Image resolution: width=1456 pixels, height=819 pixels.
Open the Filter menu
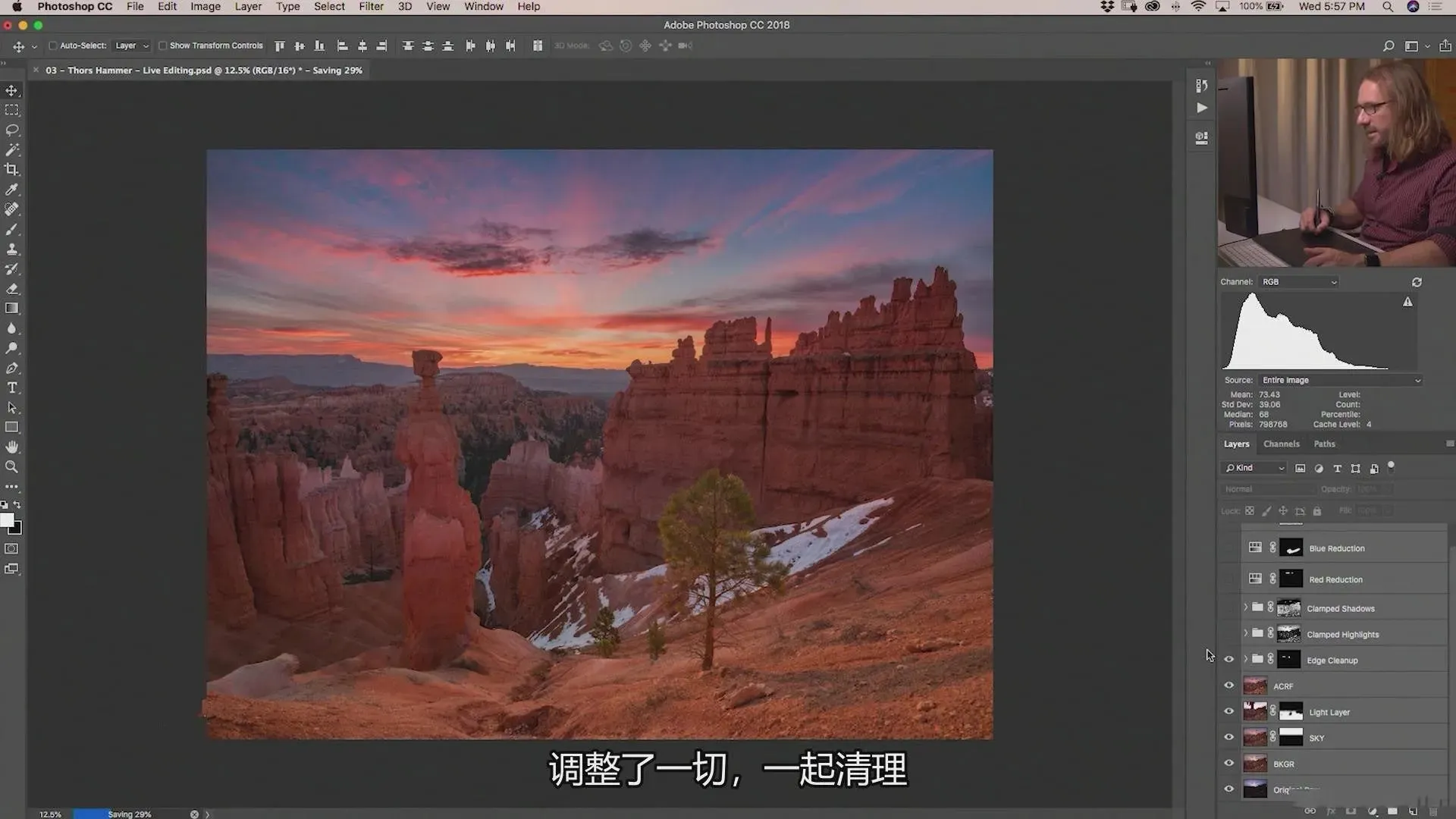pyautogui.click(x=371, y=7)
